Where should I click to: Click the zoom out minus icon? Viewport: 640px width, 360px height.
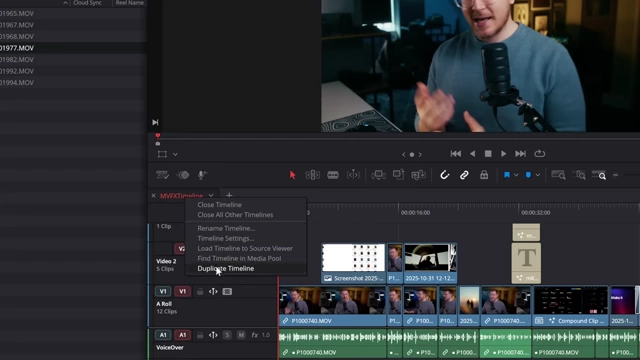coord(616,175)
